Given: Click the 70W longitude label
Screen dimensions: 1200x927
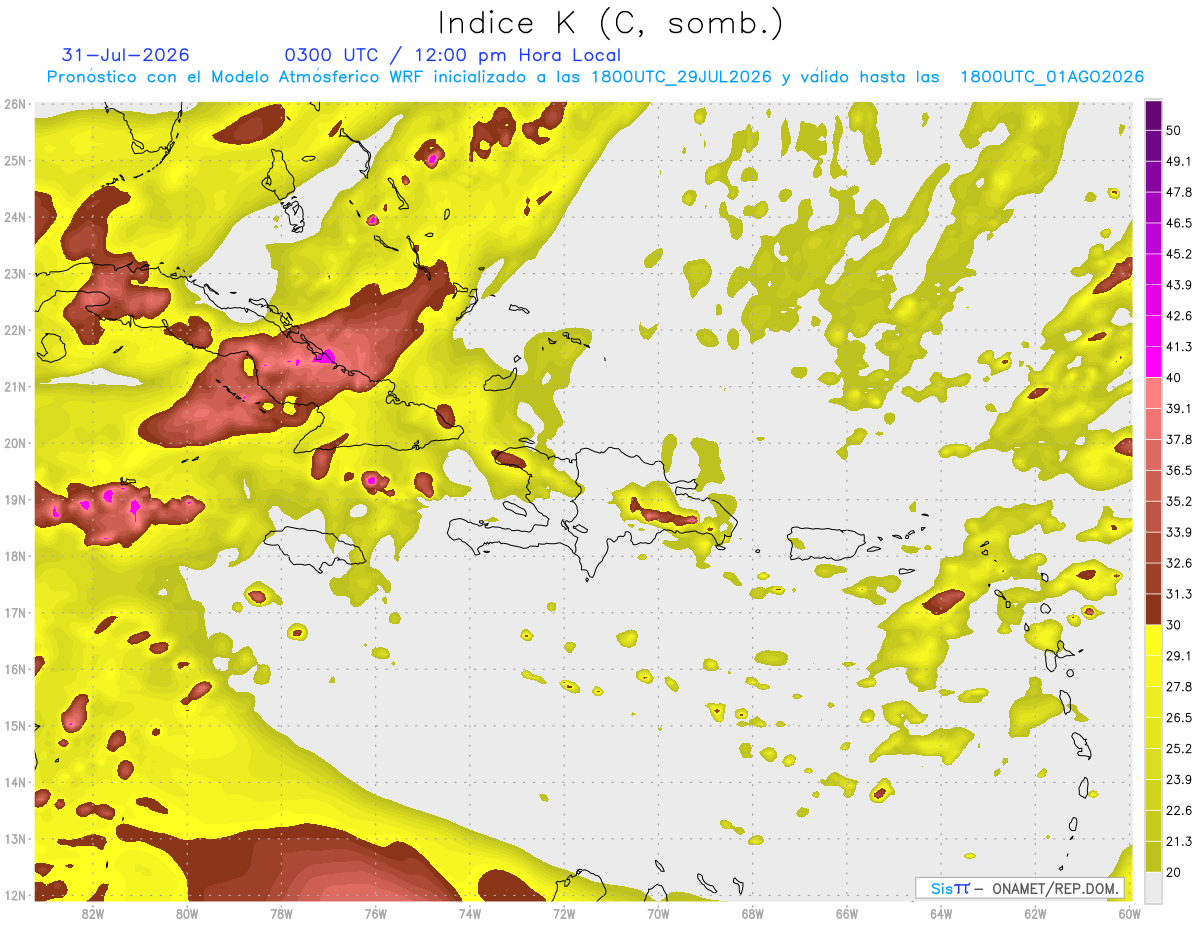Looking at the screenshot, I should point(658,913).
